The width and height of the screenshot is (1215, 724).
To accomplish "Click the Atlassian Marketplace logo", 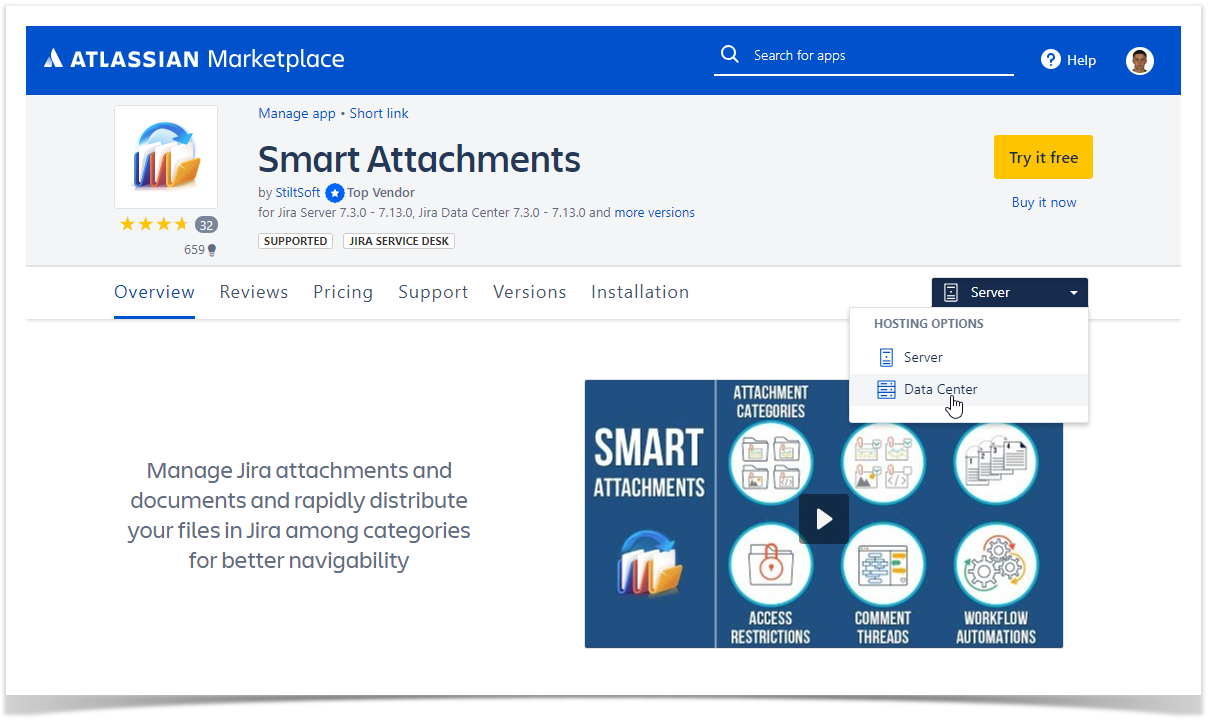I will pyautogui.click(x=194, y=59).
